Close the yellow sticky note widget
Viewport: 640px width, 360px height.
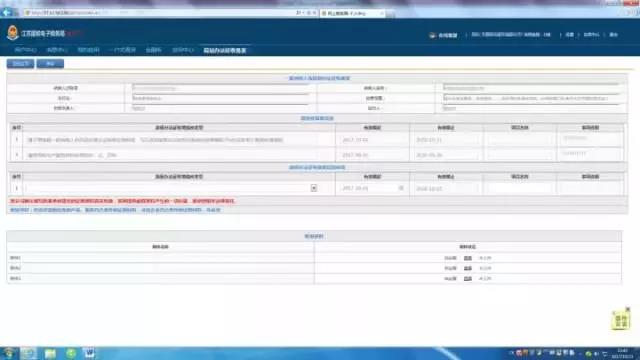click(x=628, y=309)
